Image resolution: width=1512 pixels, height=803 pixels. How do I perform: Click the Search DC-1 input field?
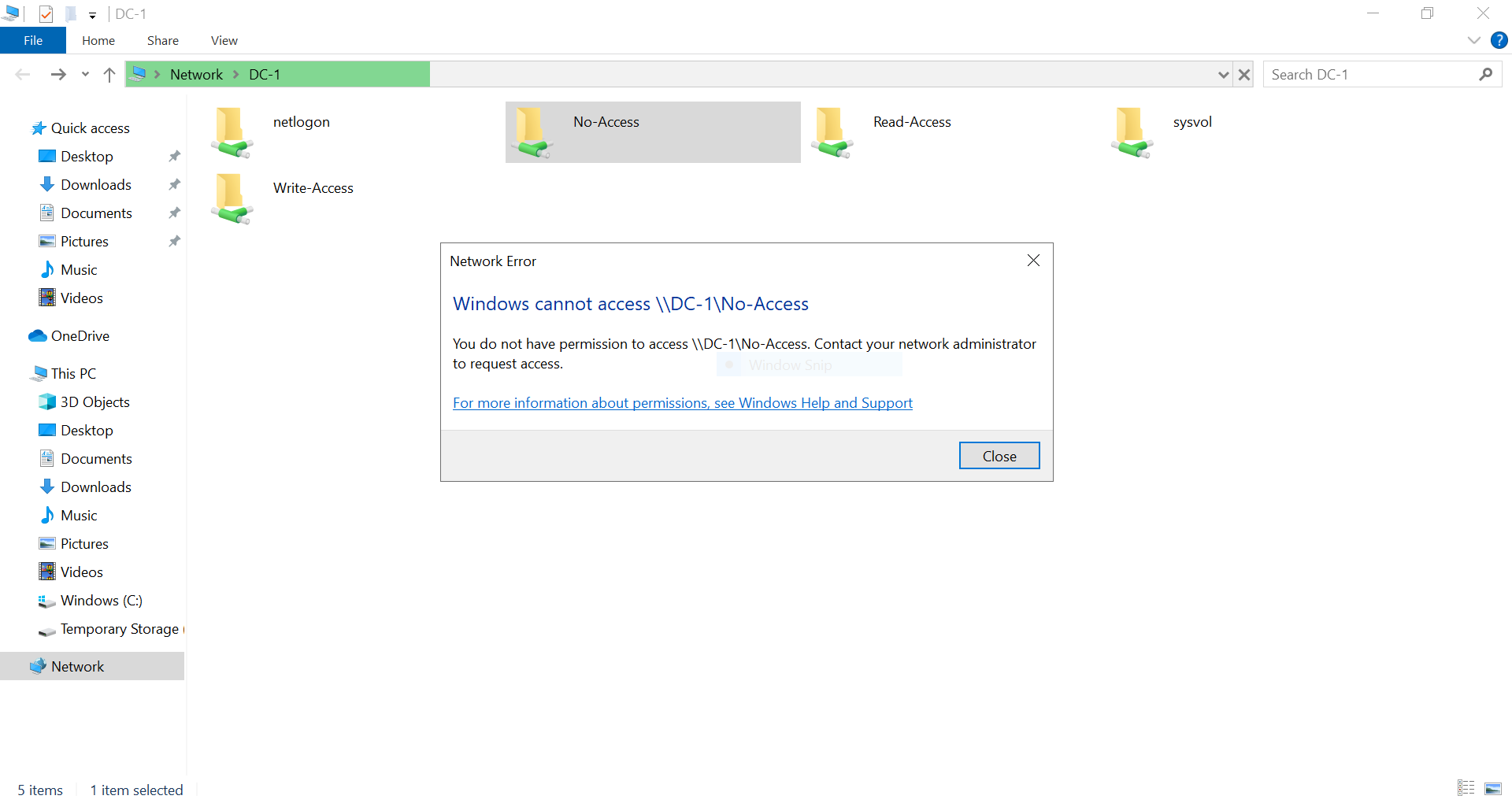point(1383,74)
